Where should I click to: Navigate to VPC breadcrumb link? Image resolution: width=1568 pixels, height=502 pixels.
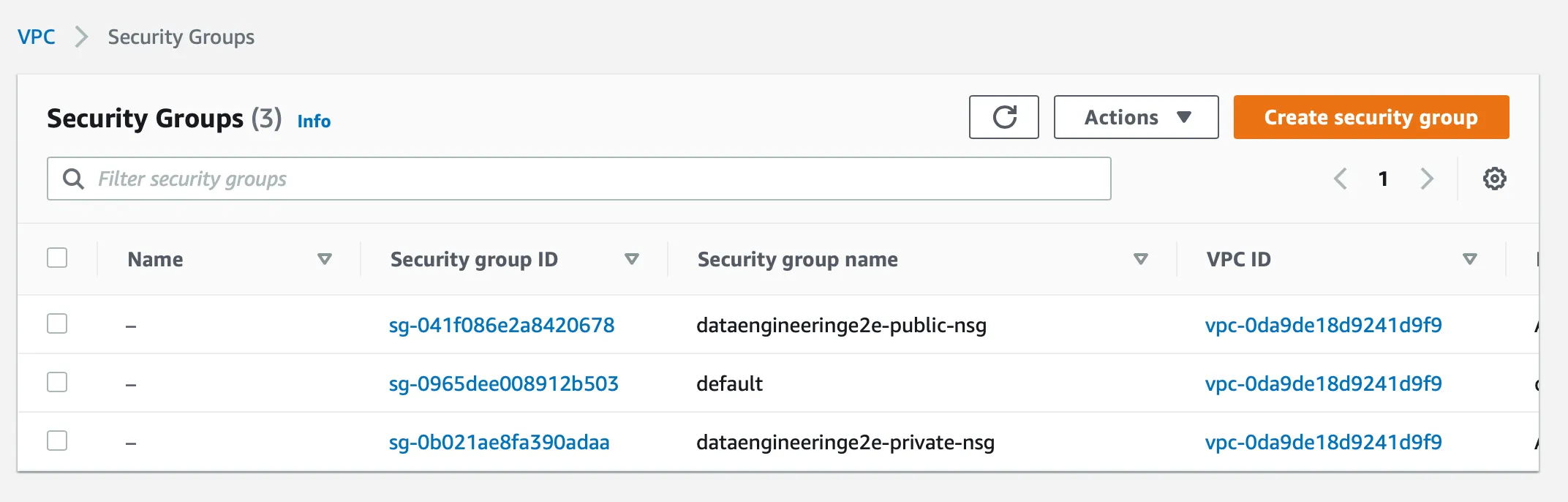[x=37, y=37]
